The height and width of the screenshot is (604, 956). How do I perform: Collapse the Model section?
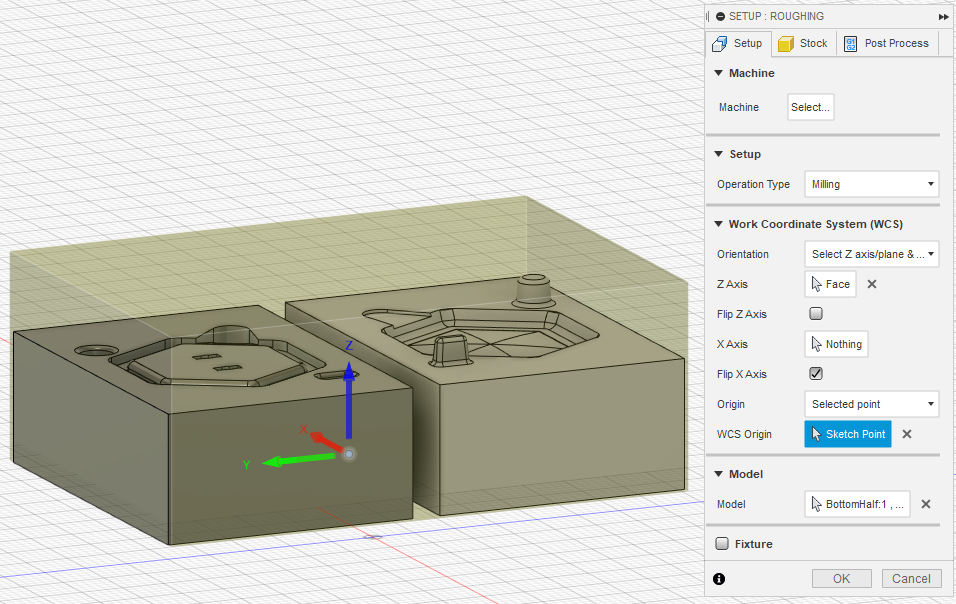tap(719, 474)
